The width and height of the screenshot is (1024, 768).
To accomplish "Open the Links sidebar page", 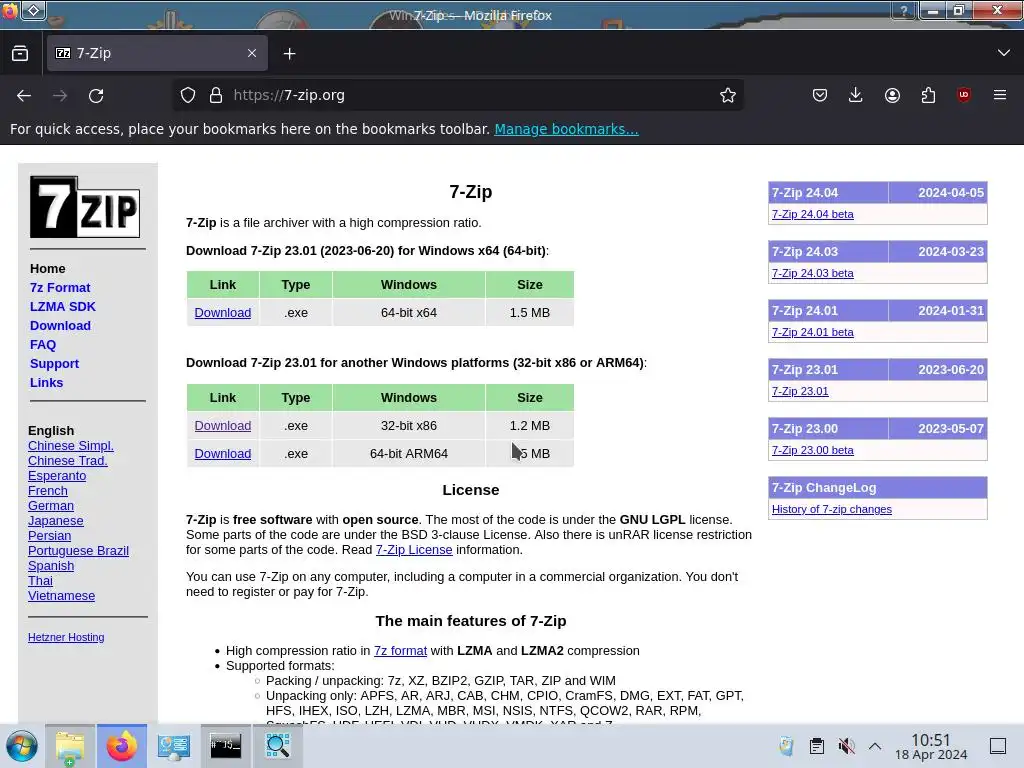I will (x=46, y=382).
